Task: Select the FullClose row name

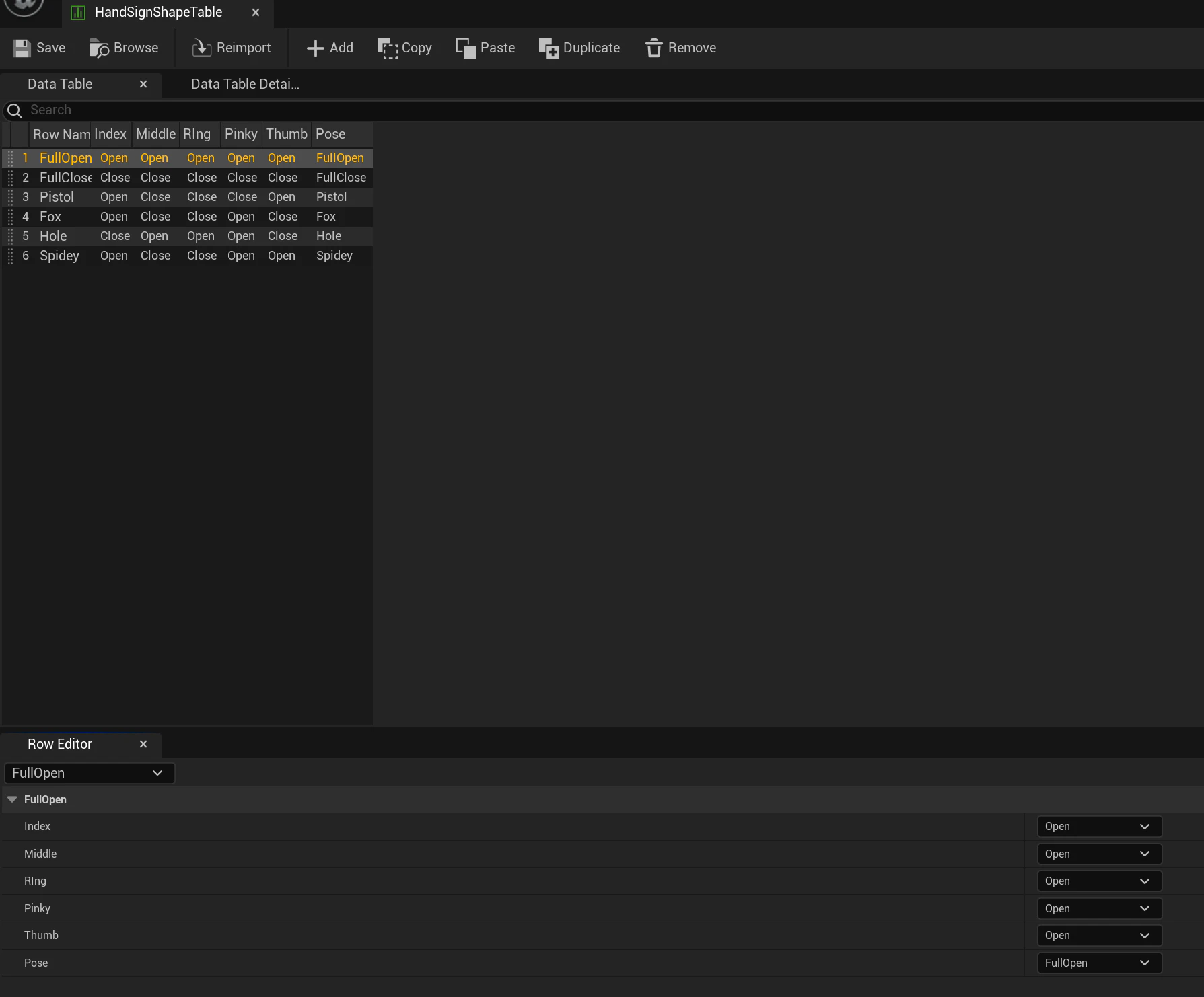Action: point(66,178)
